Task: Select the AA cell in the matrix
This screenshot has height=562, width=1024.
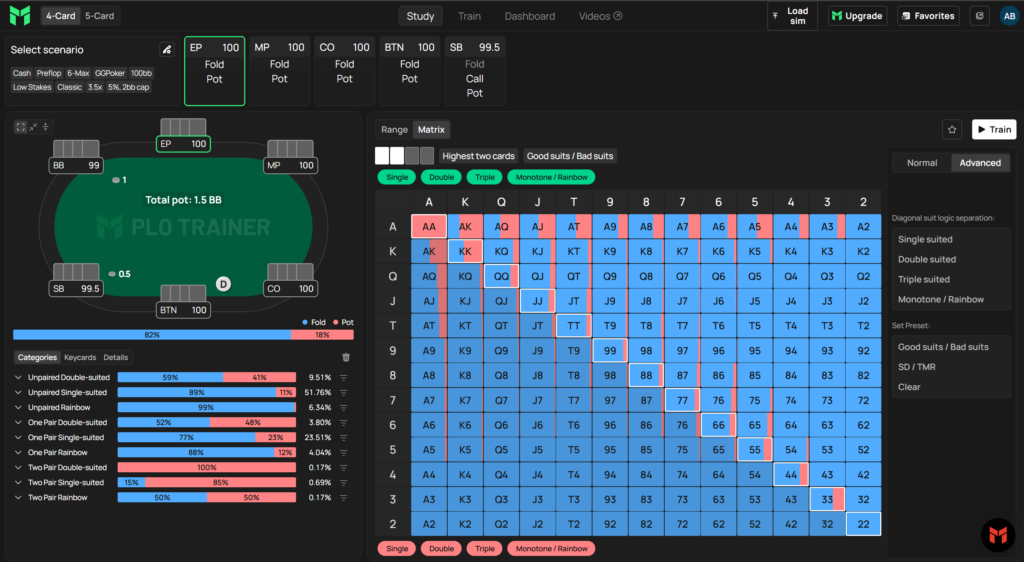Action: coord(429,226)
